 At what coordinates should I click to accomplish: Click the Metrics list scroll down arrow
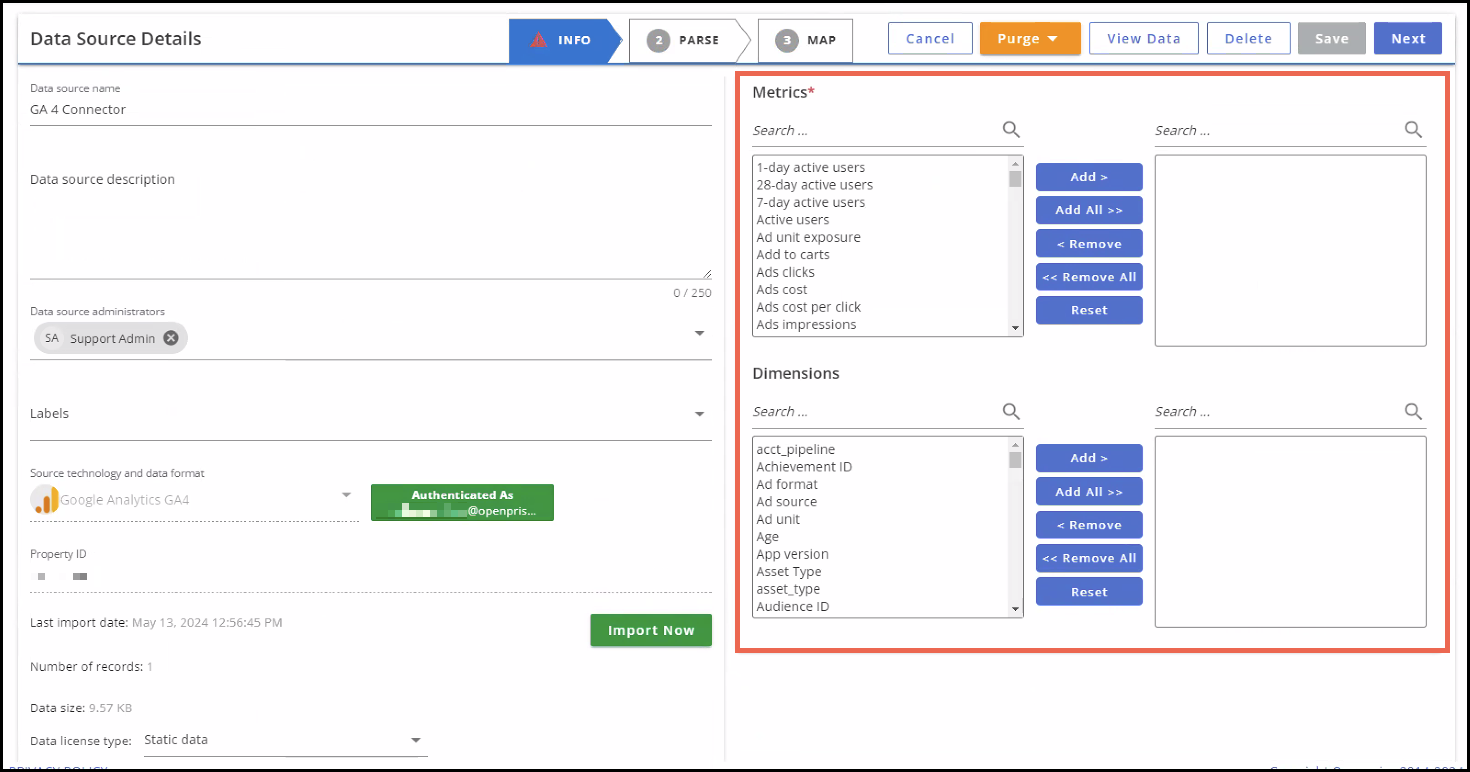coord(1015,328)
